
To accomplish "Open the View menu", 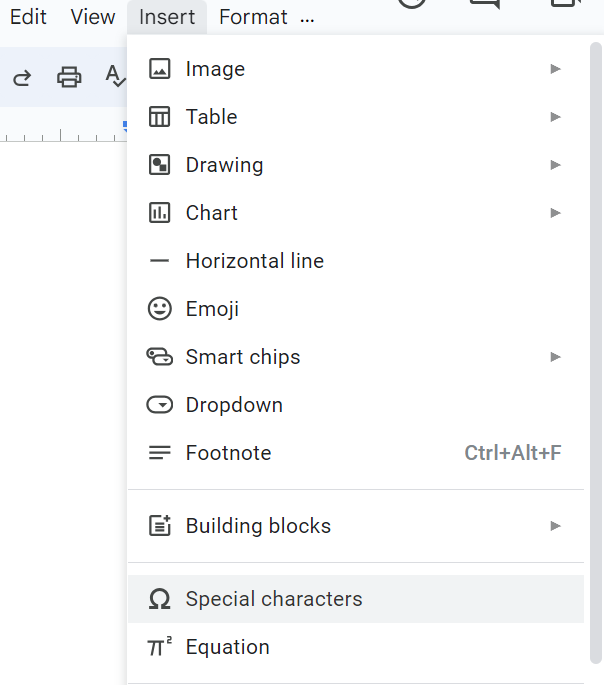I will coord(93,17).
